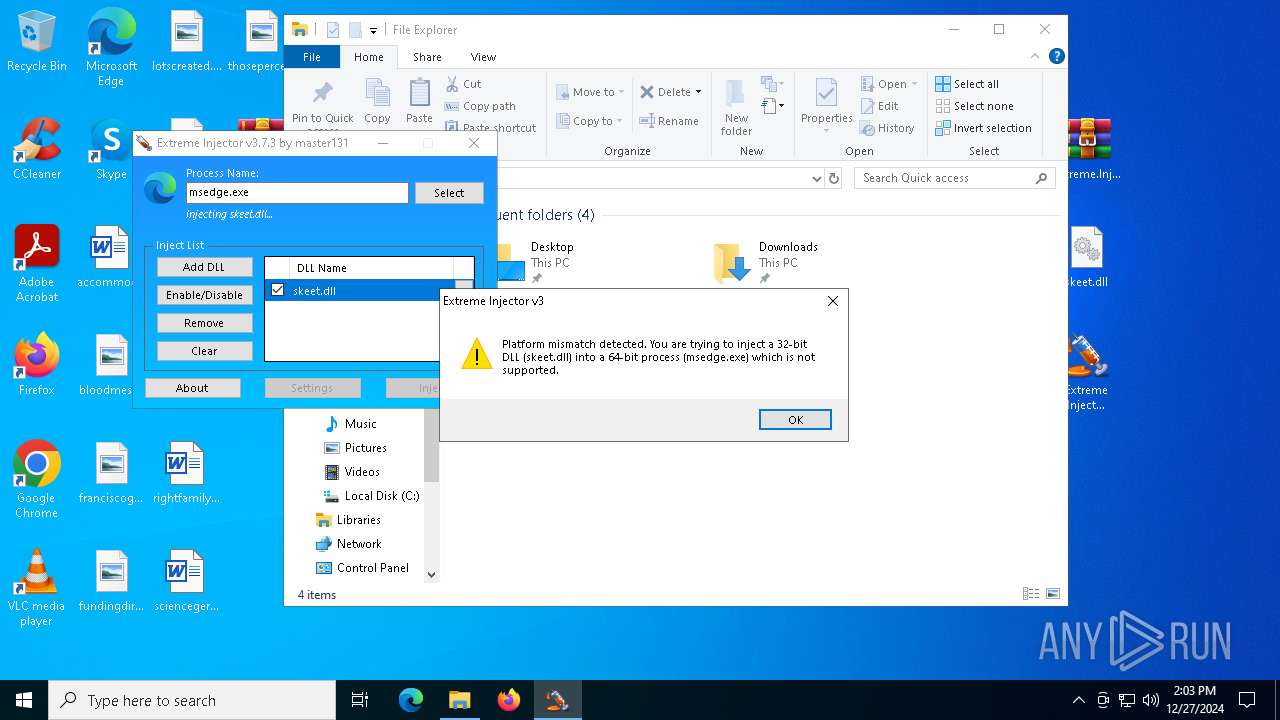Open the About dialog in Extreme Injector

click(192, 388)
